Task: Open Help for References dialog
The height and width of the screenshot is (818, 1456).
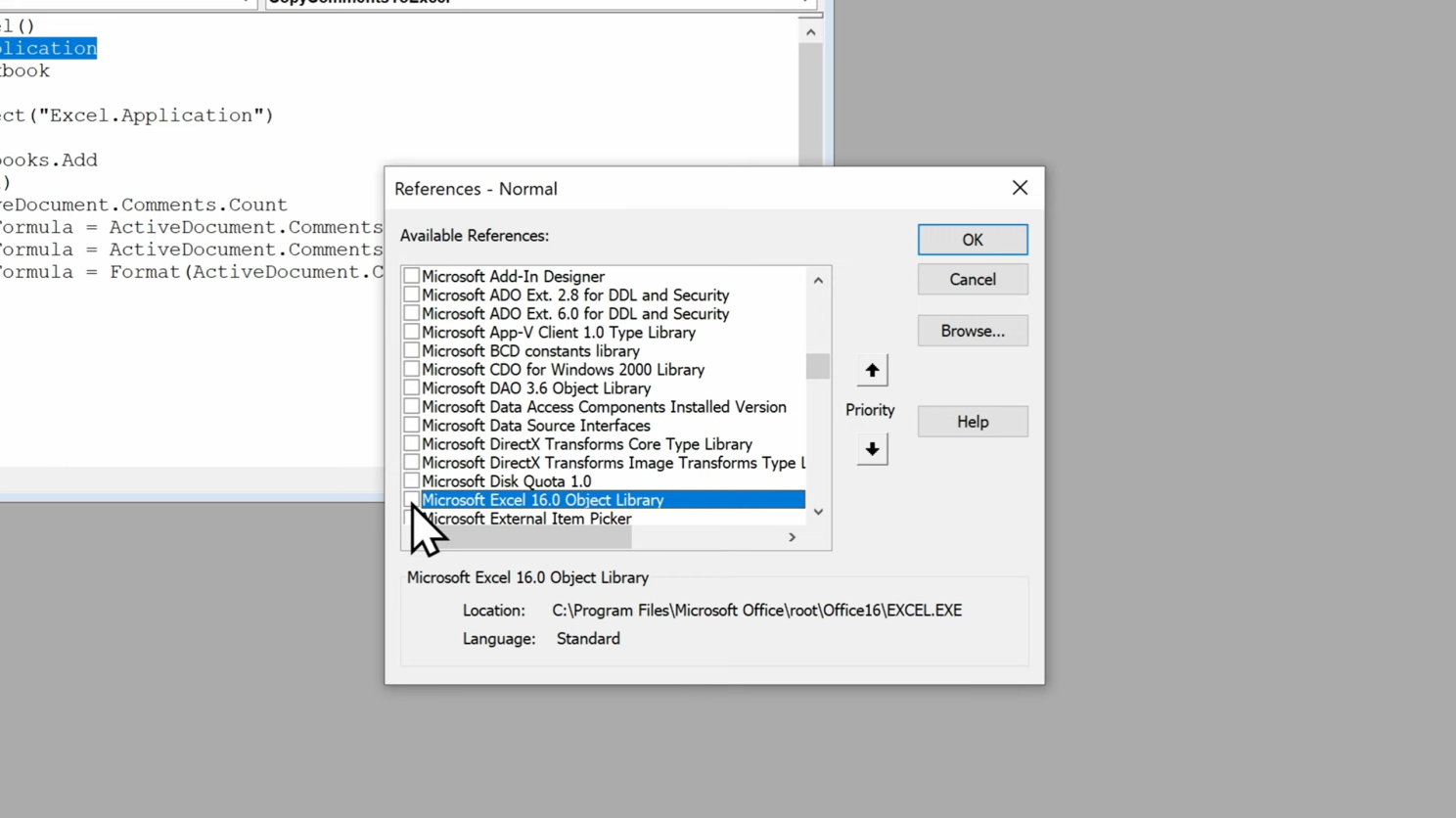Action: (x=973, y=422)
